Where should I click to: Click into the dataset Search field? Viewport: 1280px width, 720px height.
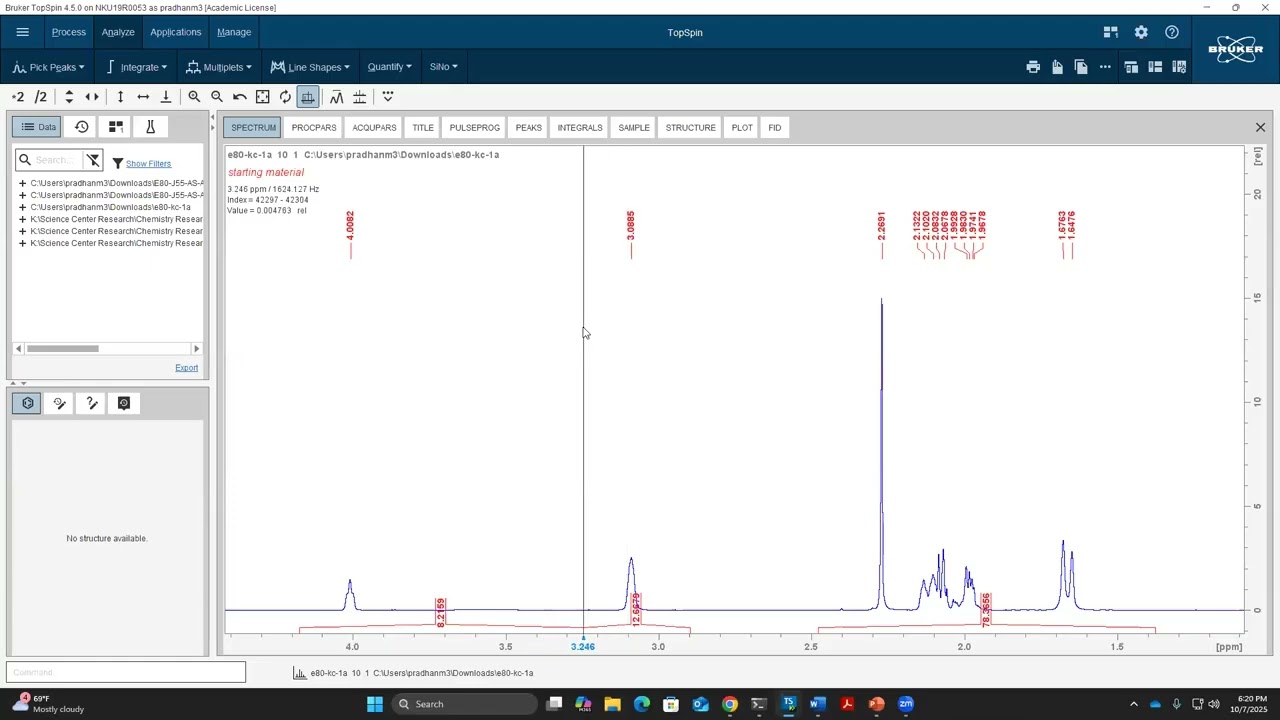pos(57,160)
